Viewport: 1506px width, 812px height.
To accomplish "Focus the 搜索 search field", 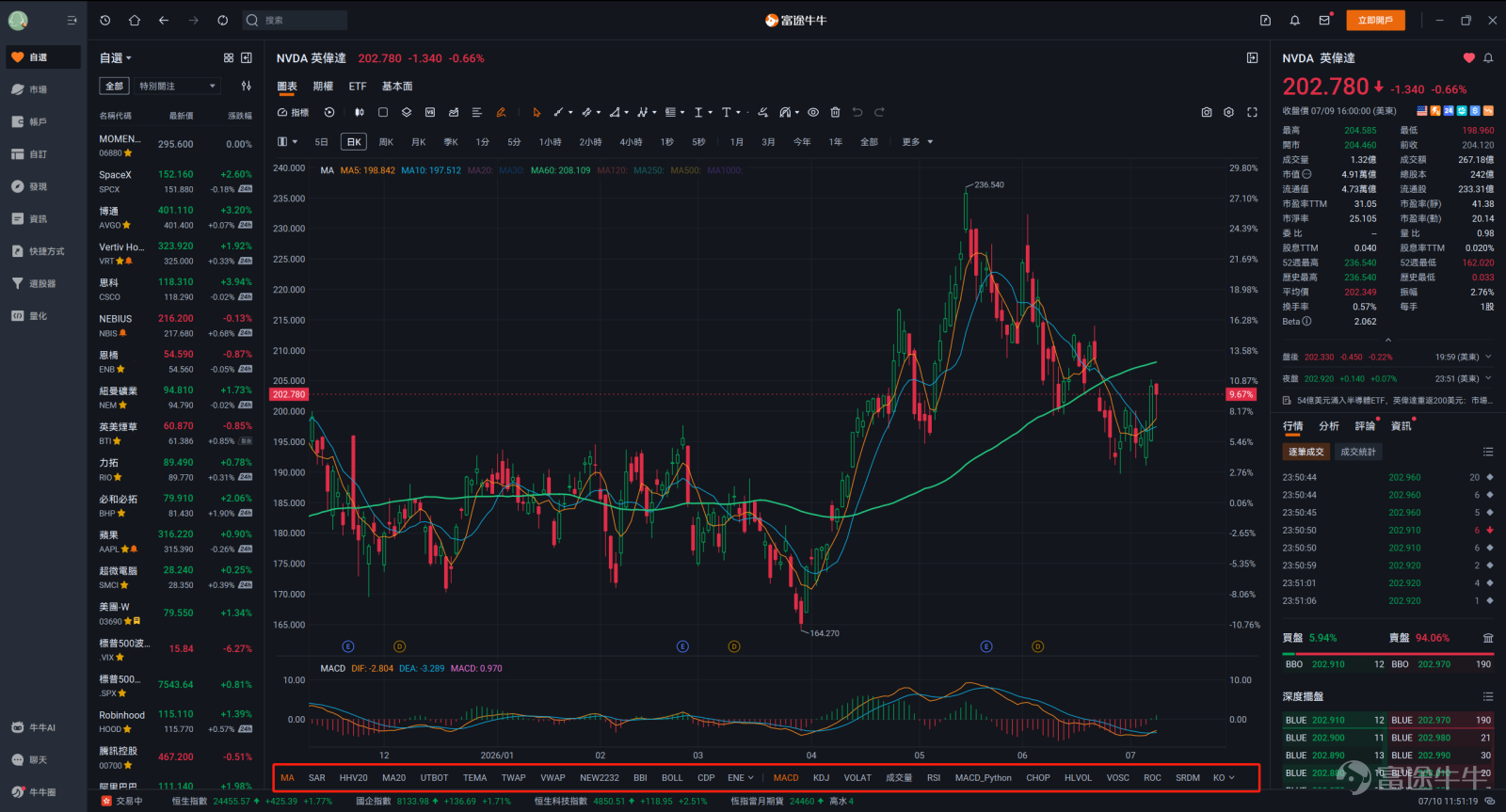I will click(295, 20).
